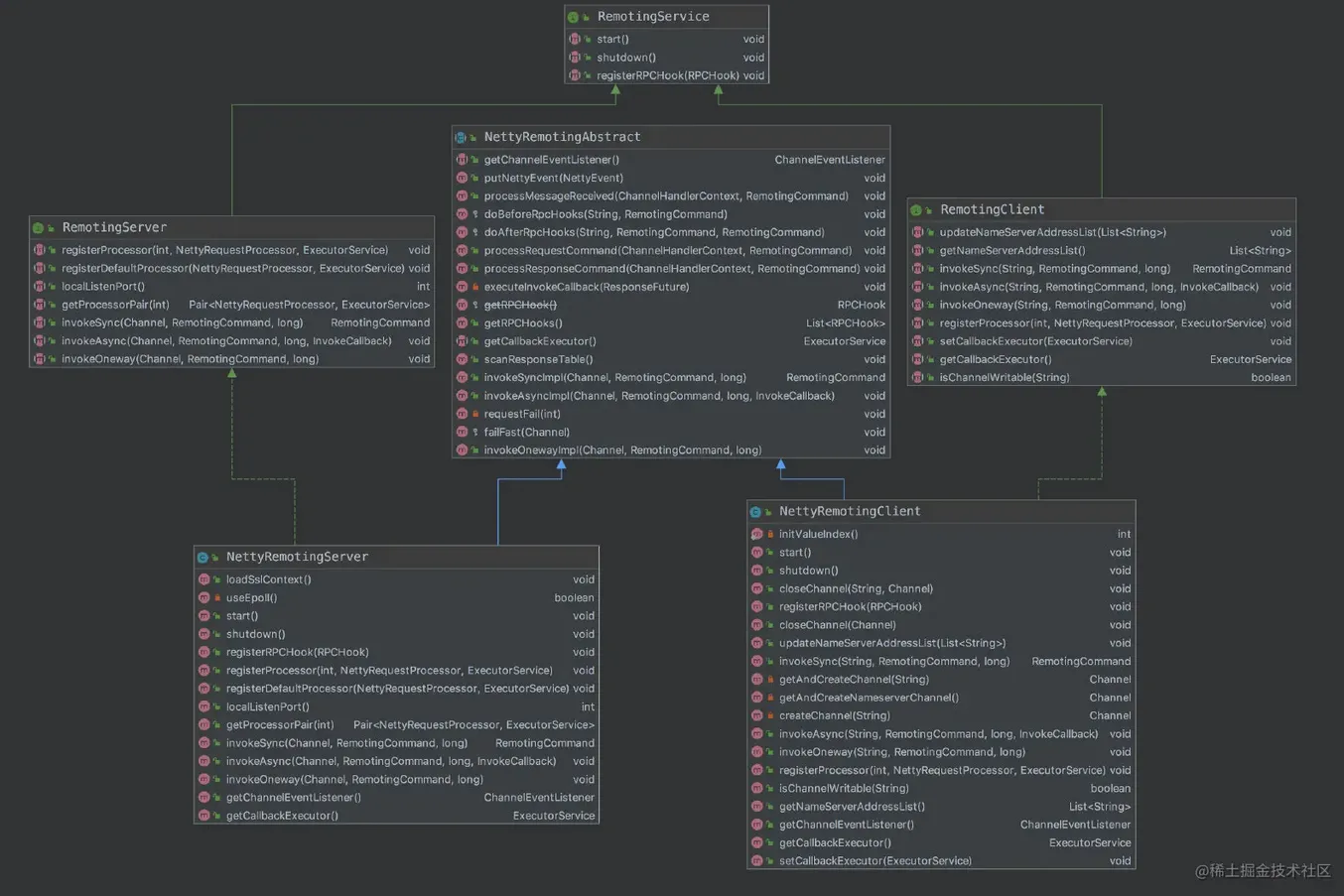1344x896 pixels.
Task: Click method icon beside RemotingServer localListenPort()
Action: [40, 287]
